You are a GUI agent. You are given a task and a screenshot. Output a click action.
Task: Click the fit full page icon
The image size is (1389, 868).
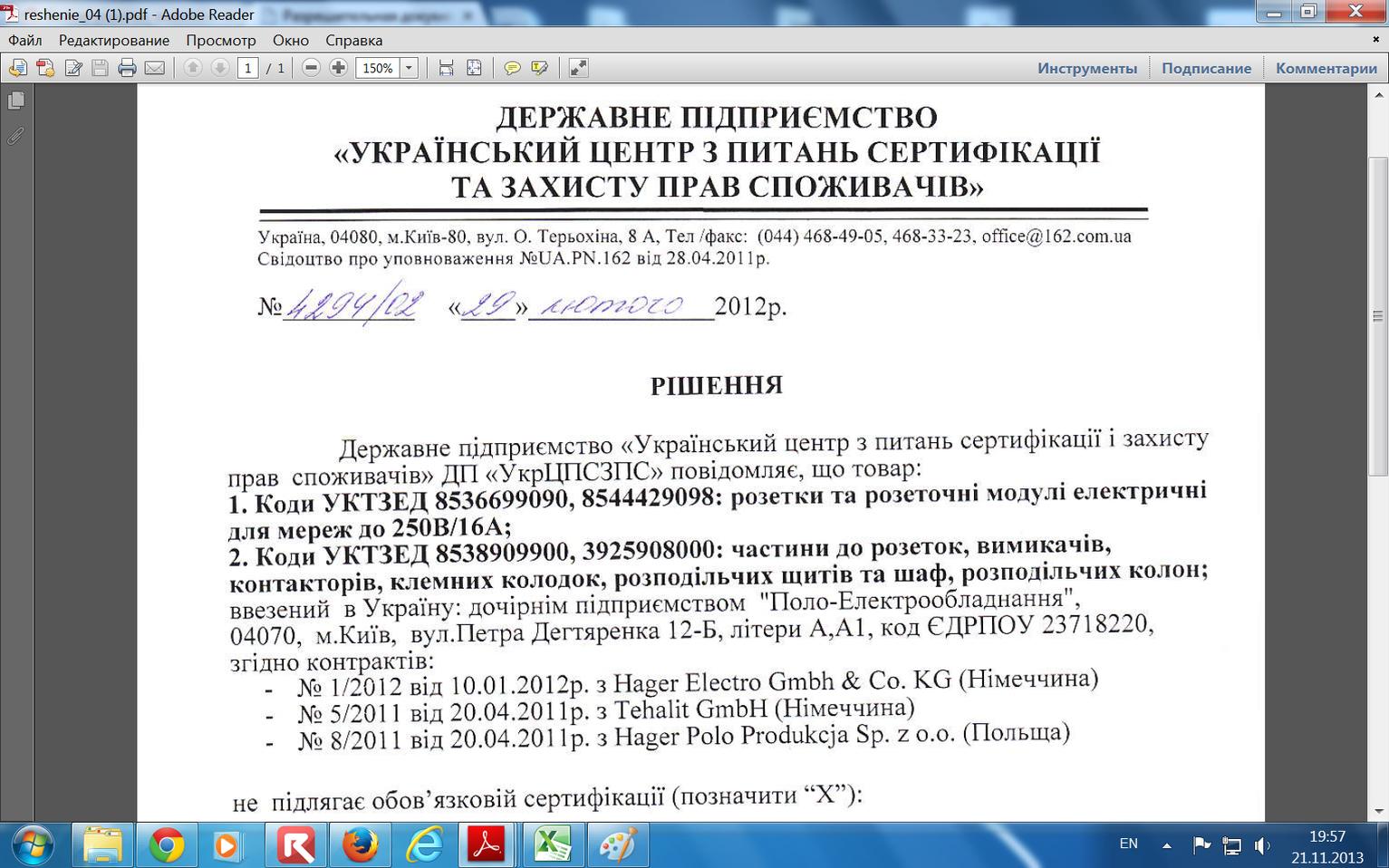(x=474, y=68)
